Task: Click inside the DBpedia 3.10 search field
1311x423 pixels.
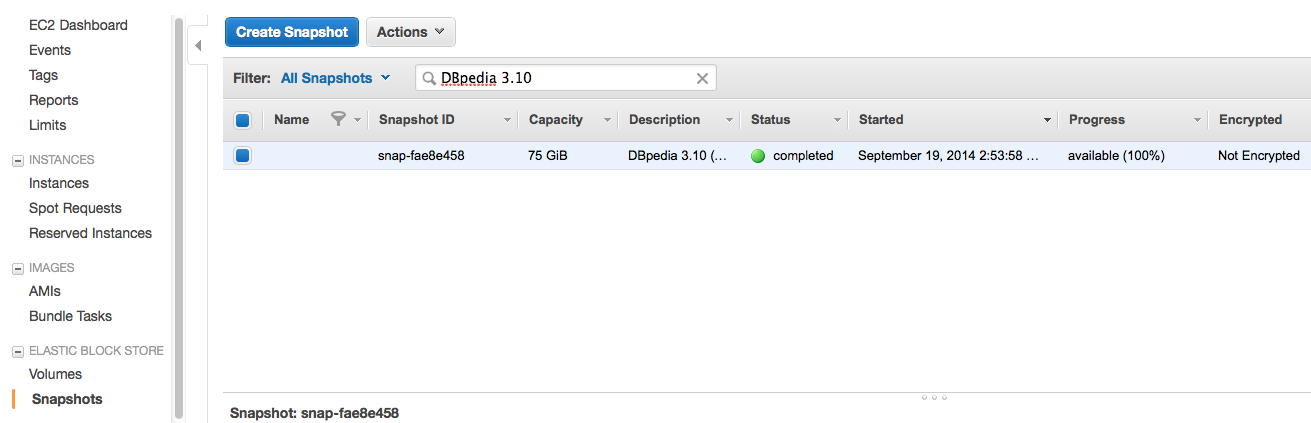Action: click(560, 78)
